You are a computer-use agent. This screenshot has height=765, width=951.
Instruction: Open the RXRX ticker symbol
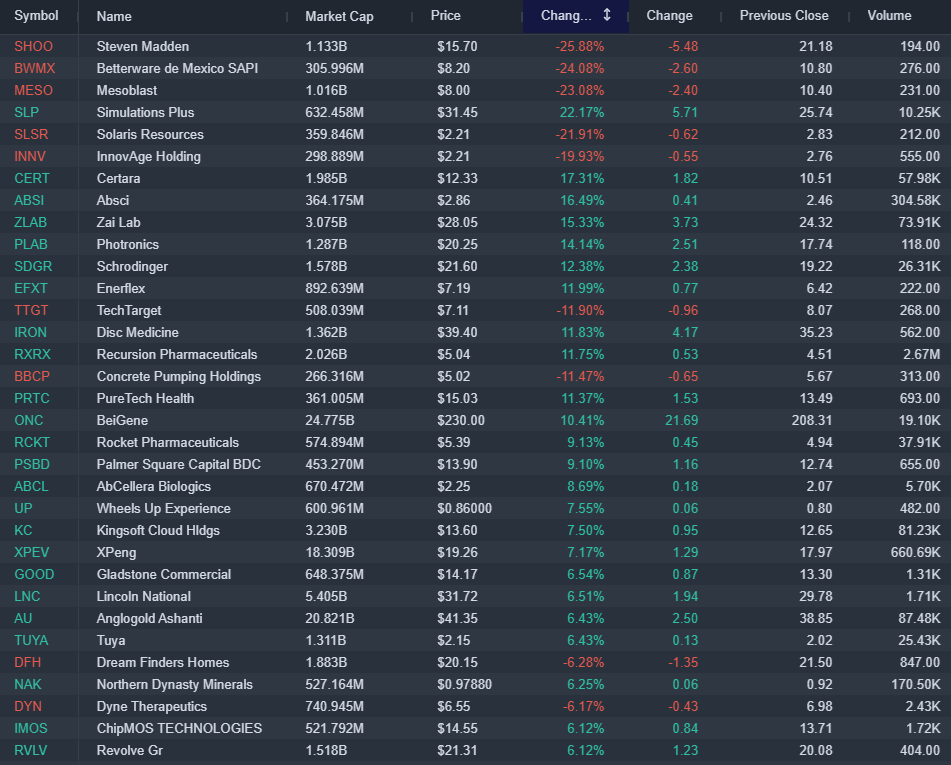tap(32, 354)
